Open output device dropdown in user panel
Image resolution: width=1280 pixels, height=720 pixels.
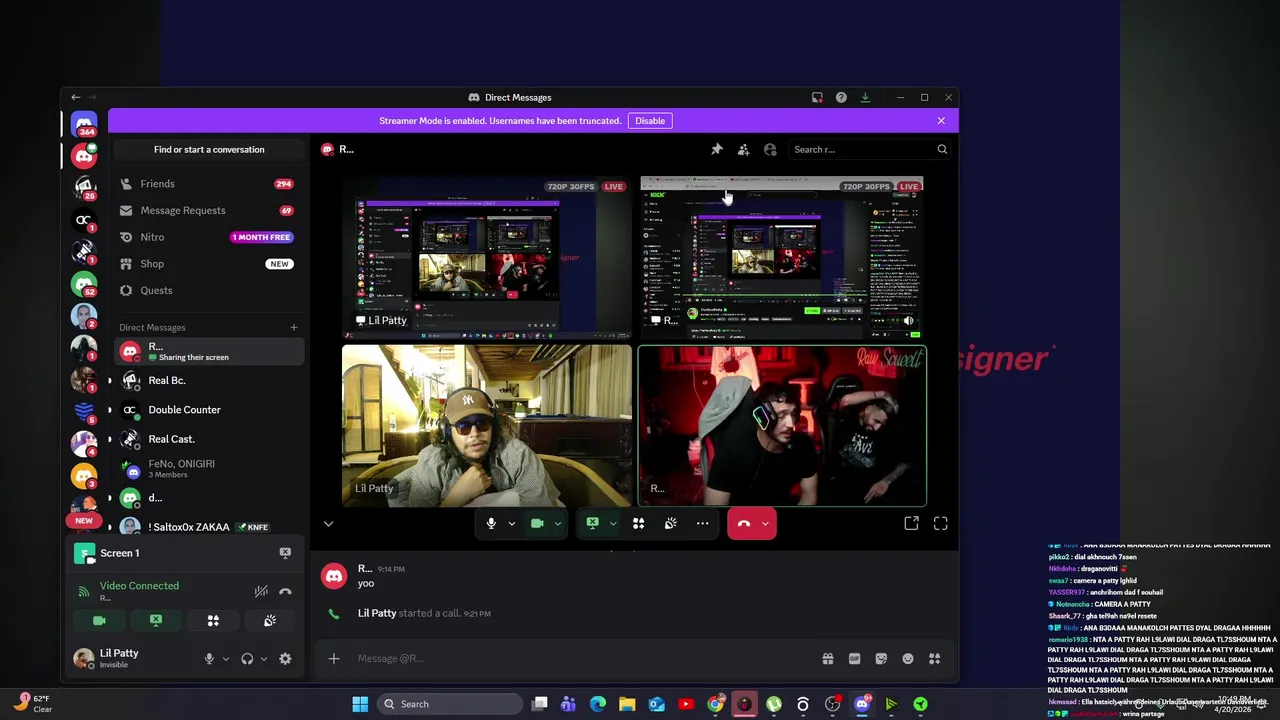pyautogui.click(x=263, y=658)
